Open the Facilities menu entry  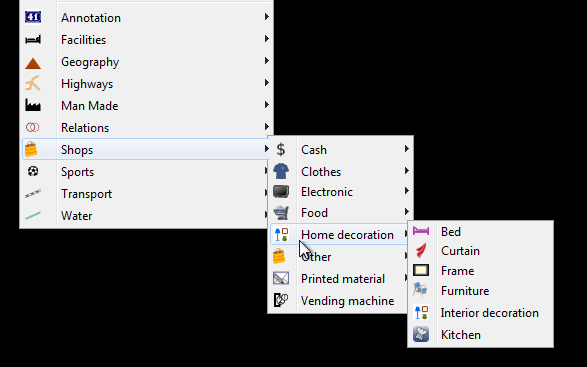coord(146,40)
